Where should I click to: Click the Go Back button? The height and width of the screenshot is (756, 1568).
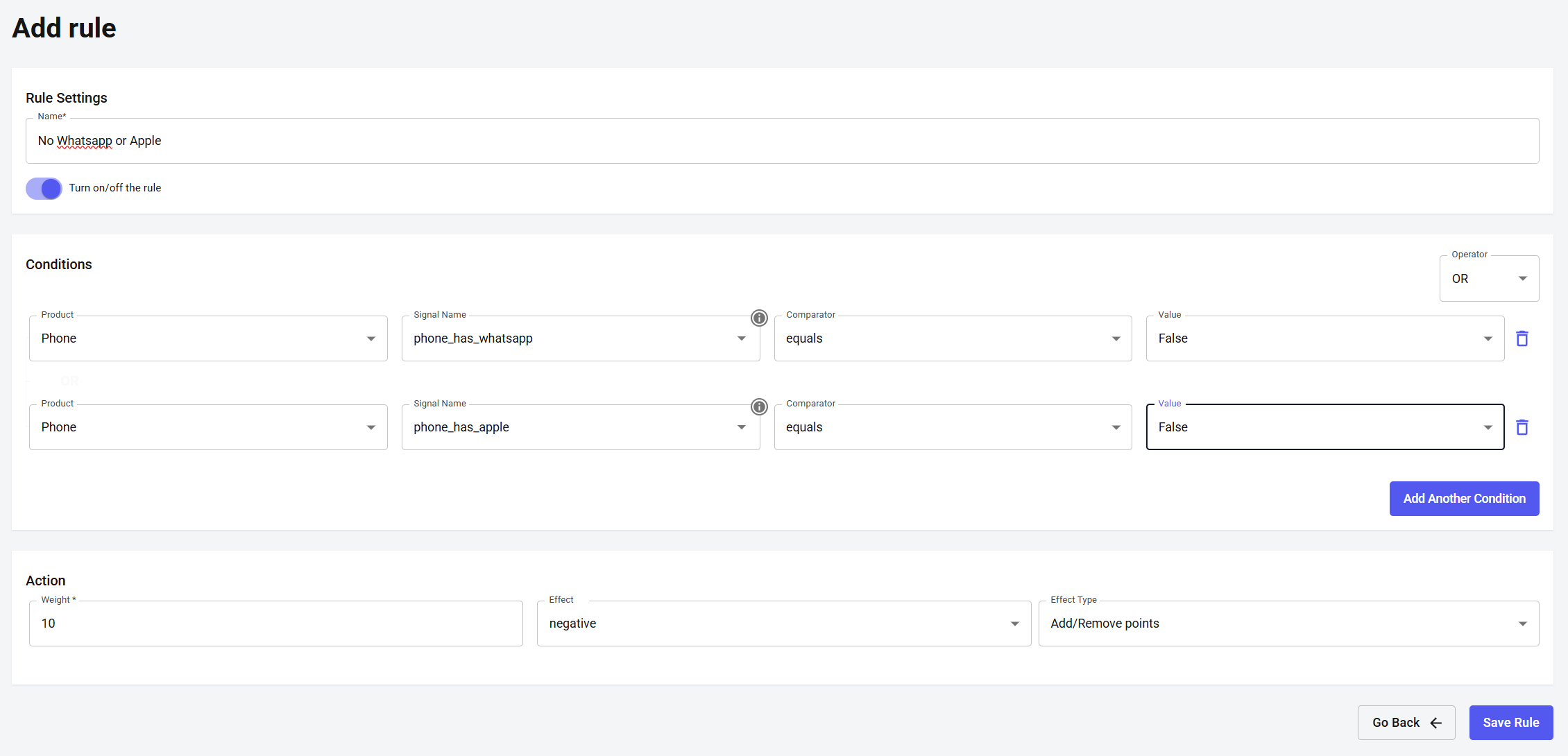coord(1406,723)
